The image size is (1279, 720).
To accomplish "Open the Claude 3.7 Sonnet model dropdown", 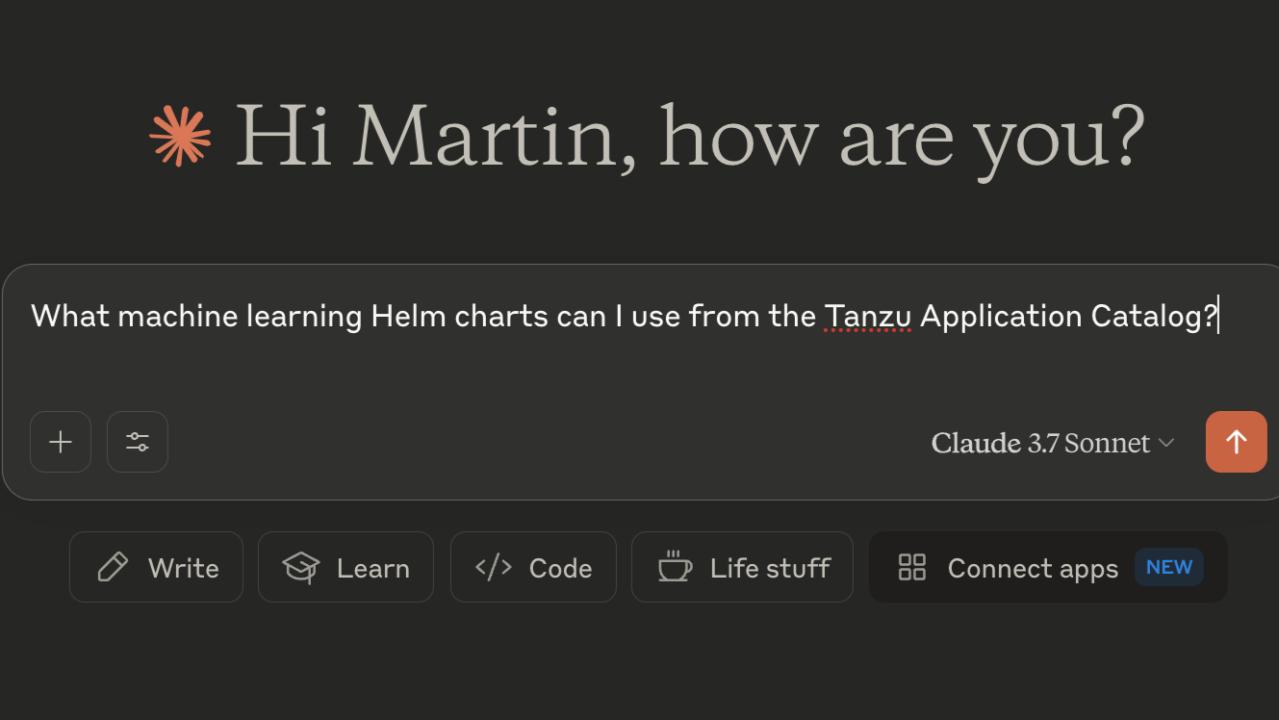I will click(1040, 442).
